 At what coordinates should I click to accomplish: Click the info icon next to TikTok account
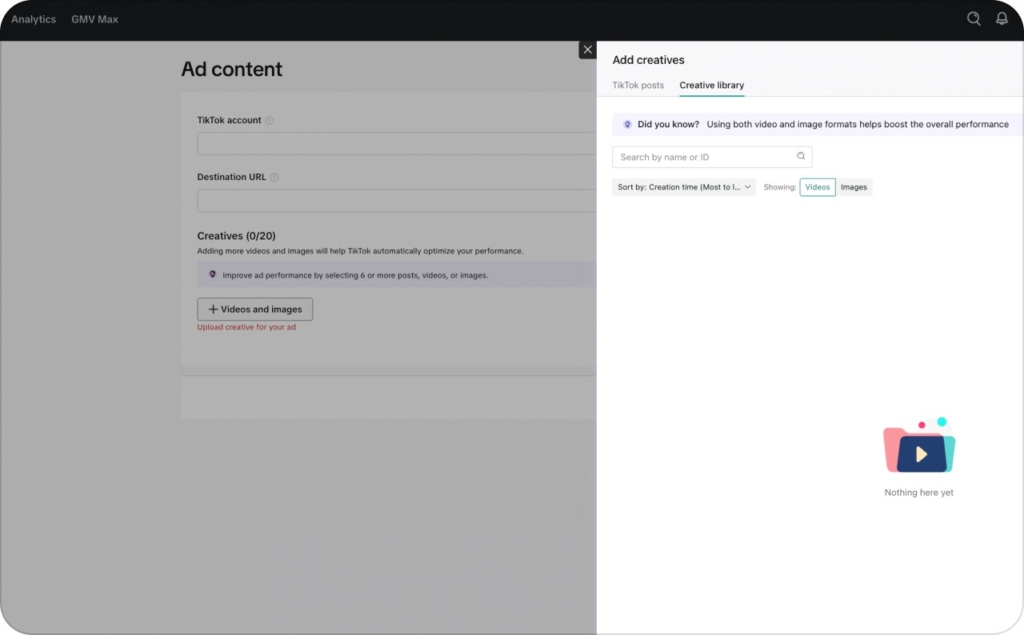click(x=269, y=121)
